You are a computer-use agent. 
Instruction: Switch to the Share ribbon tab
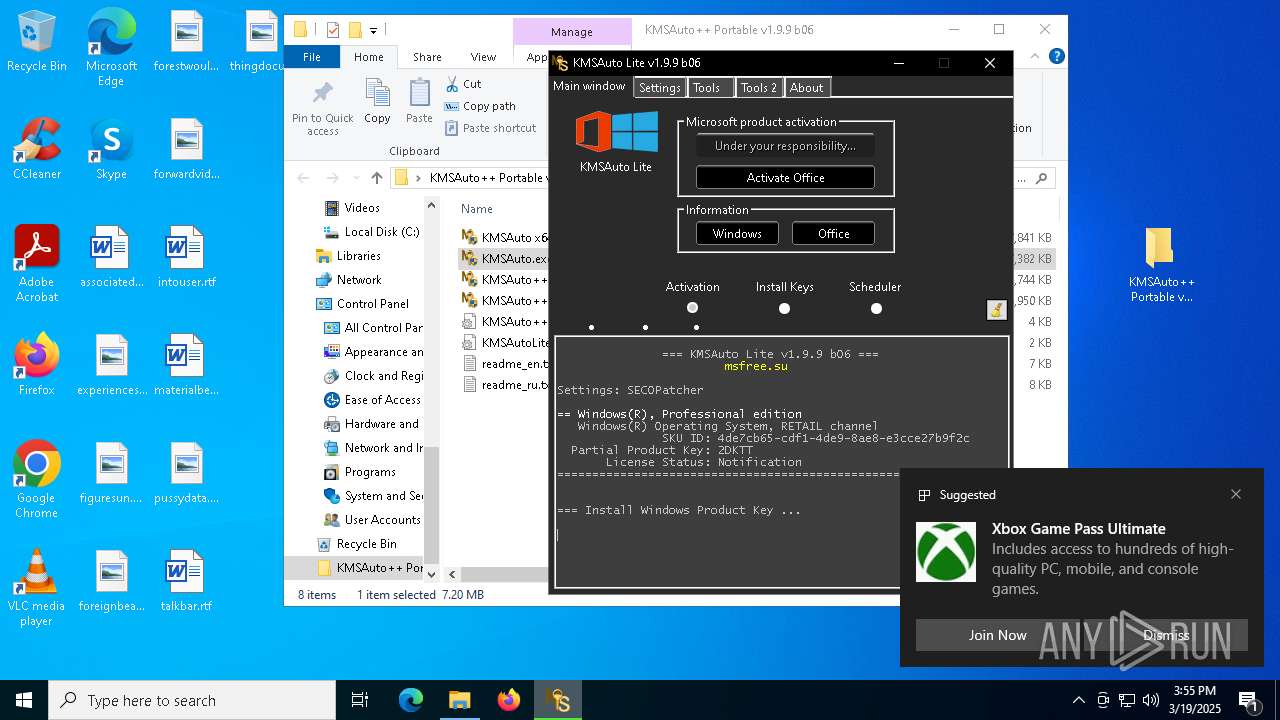(x=427, y=57)
